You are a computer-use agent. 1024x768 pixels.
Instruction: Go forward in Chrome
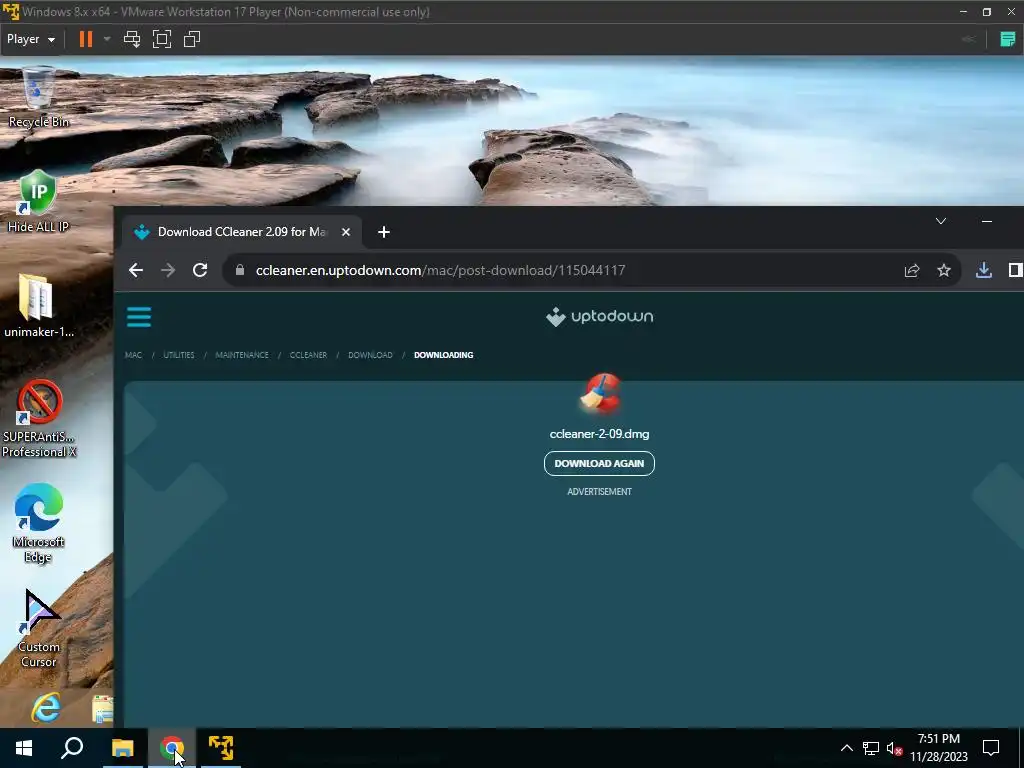(x=168, y=270)
